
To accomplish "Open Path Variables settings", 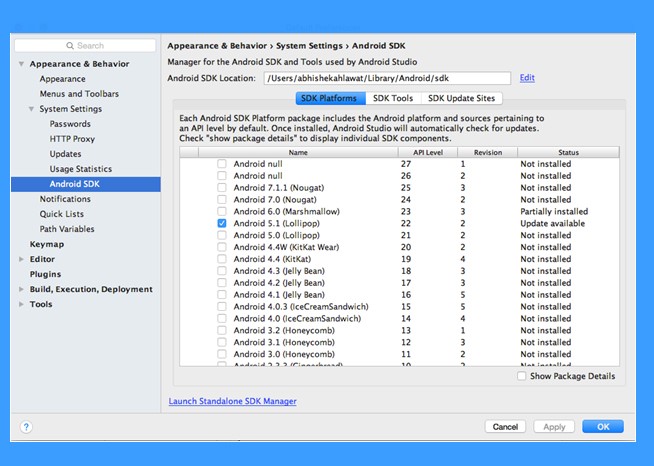I will point(67,229).
